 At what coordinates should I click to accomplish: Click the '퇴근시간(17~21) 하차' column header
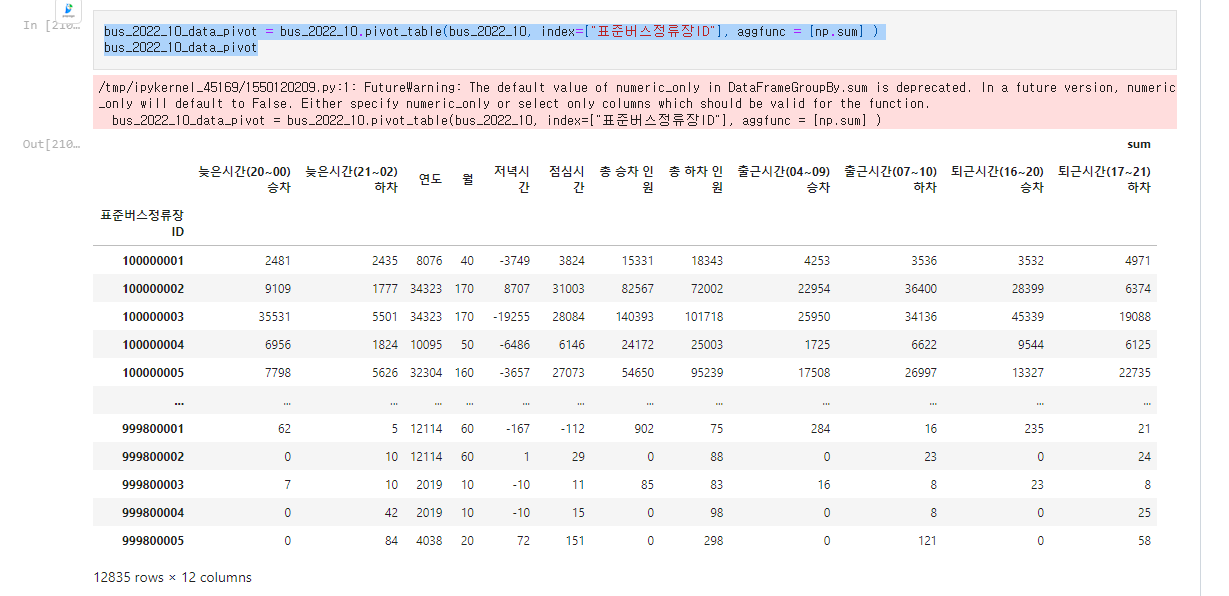[1104, 179]
